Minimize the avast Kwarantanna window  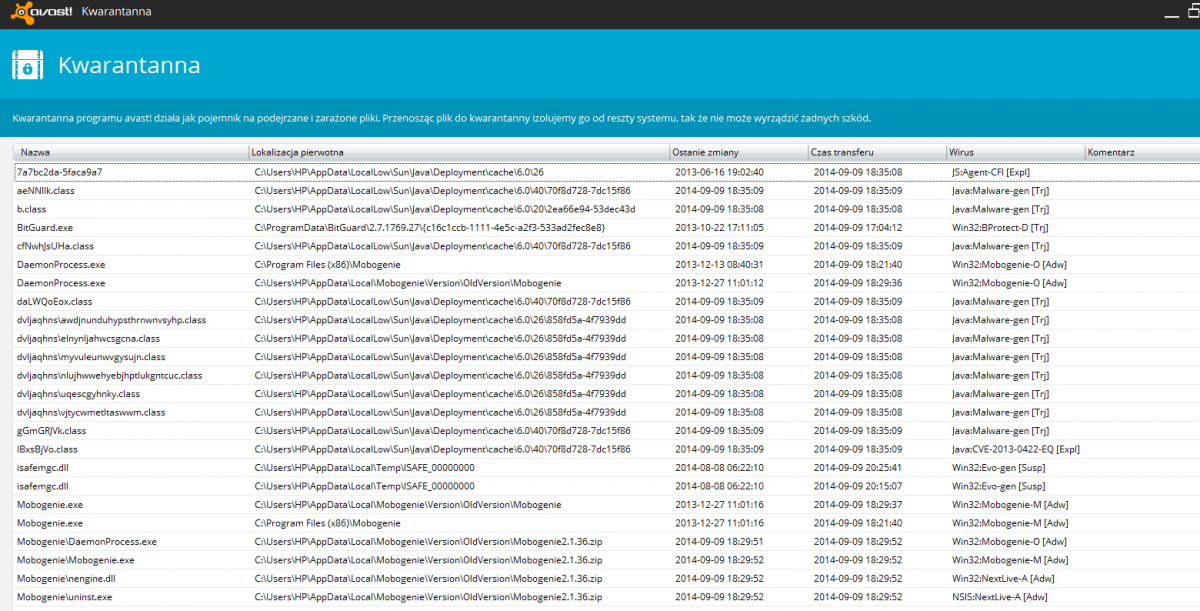coord(1170,17)
